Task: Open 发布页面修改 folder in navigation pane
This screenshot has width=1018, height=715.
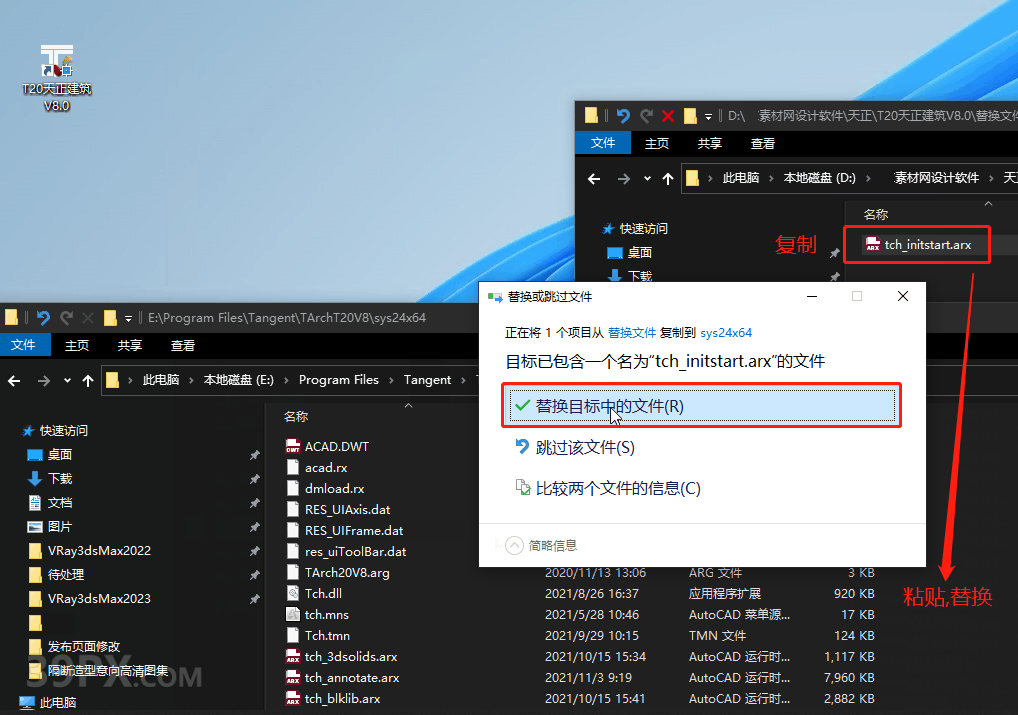Action: [x=75, y=647]
